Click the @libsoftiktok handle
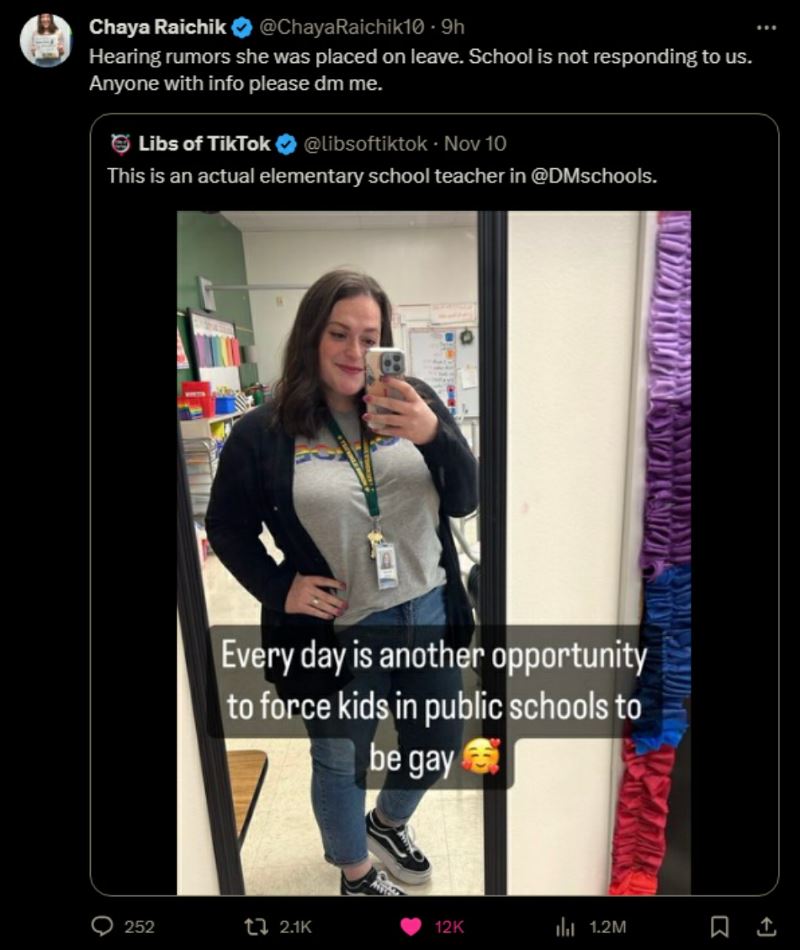Screen dimensions: 800x950 pos(365,144)
